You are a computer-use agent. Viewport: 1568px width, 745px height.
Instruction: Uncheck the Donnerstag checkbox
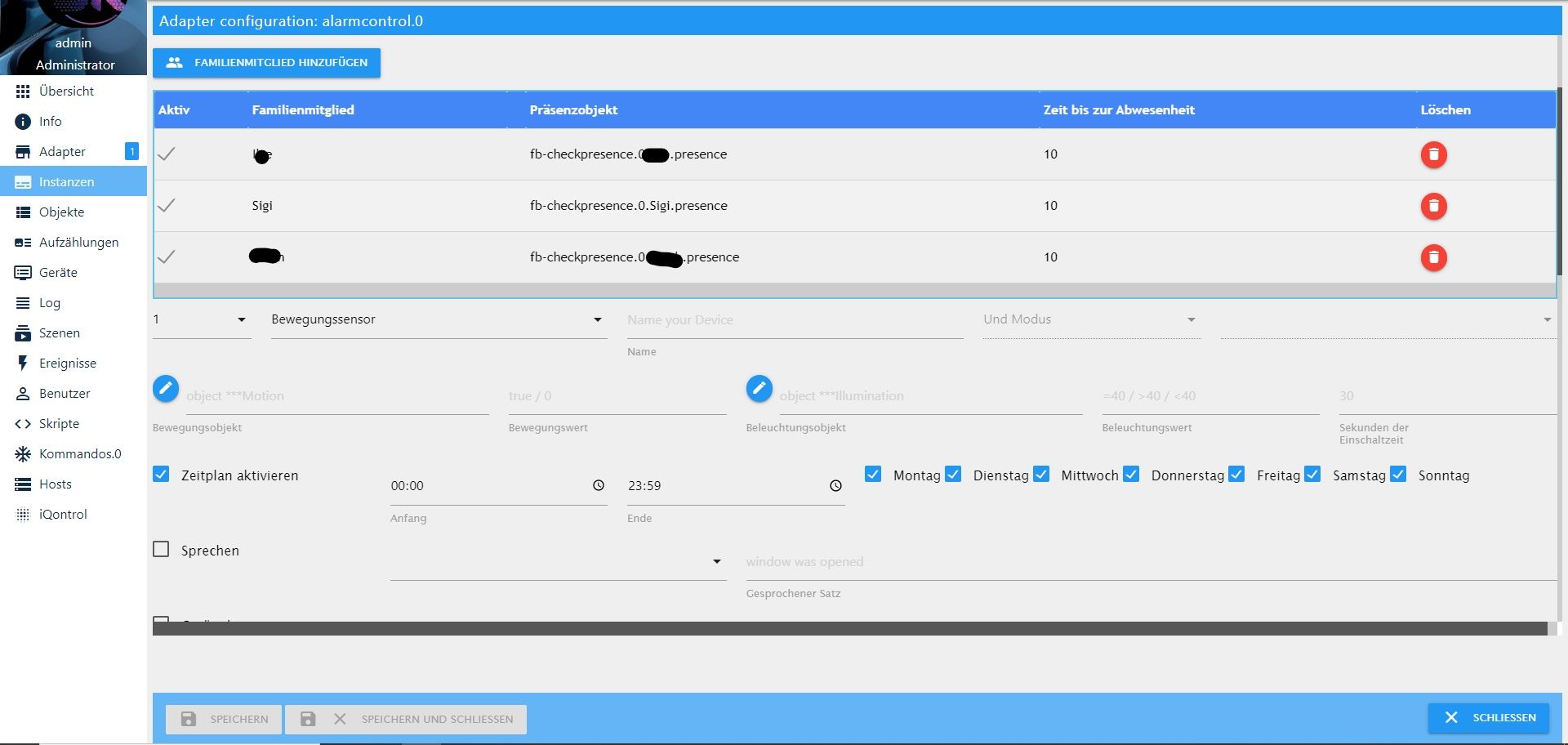click(x=1131, y=475)
